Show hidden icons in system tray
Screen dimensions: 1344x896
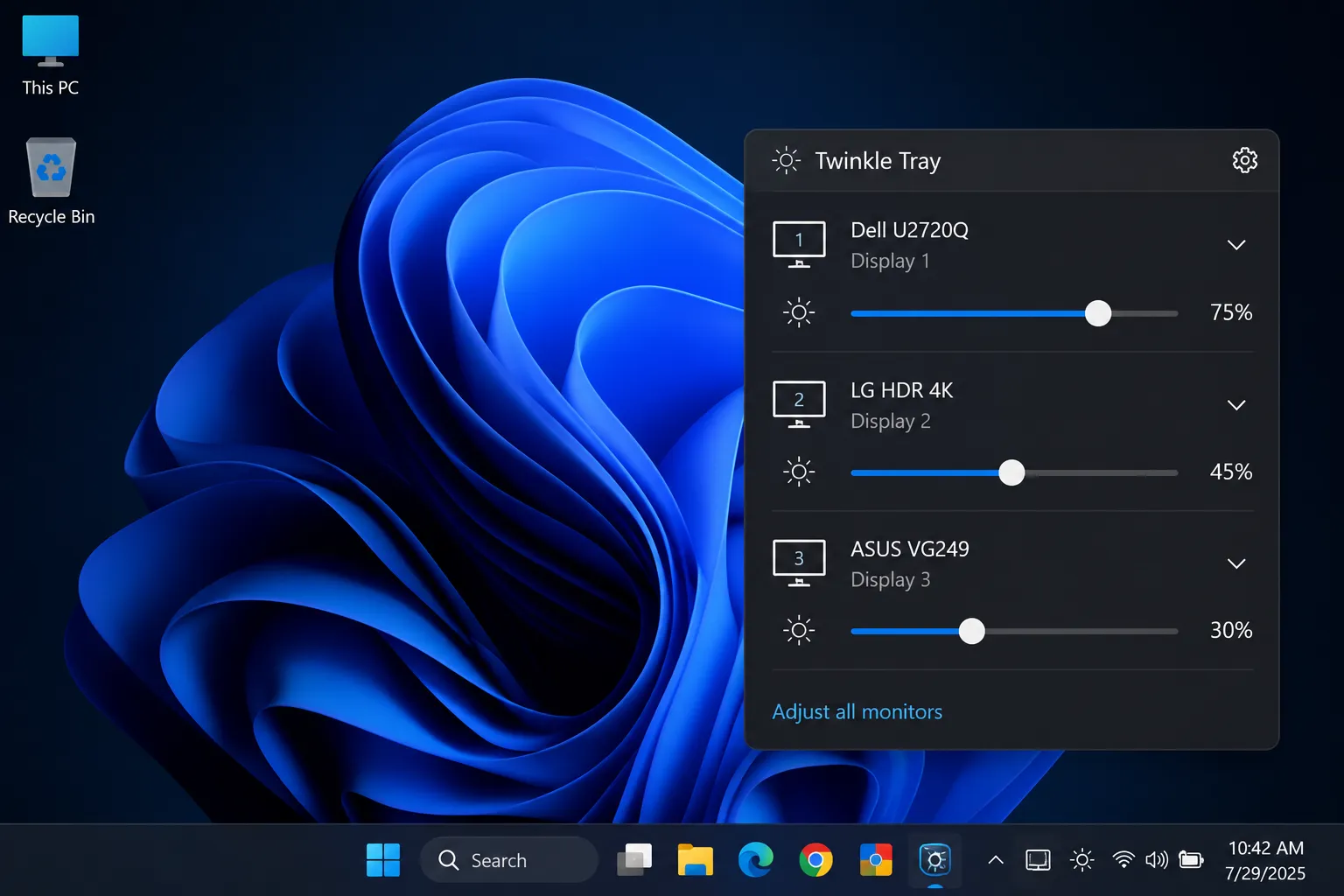(995, 860)
